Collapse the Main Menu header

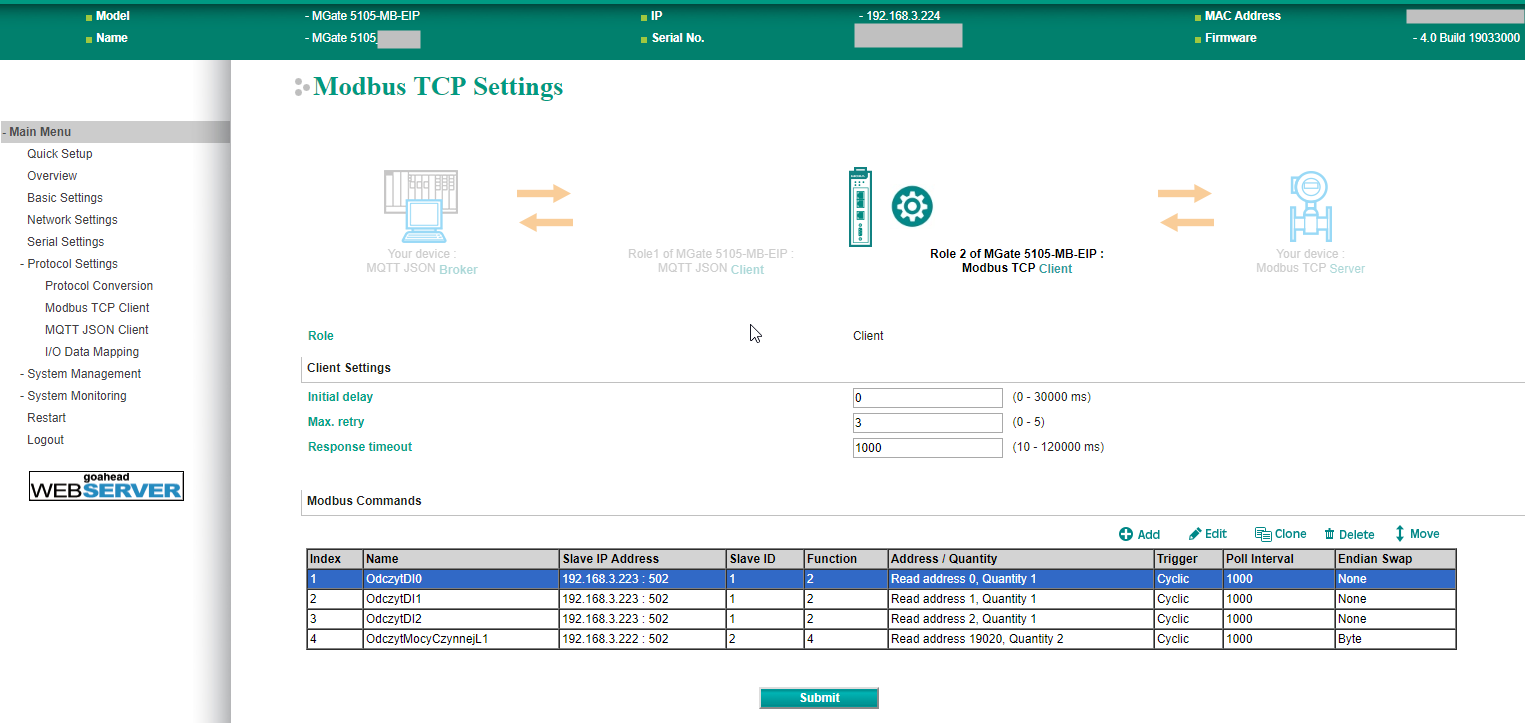115,132
